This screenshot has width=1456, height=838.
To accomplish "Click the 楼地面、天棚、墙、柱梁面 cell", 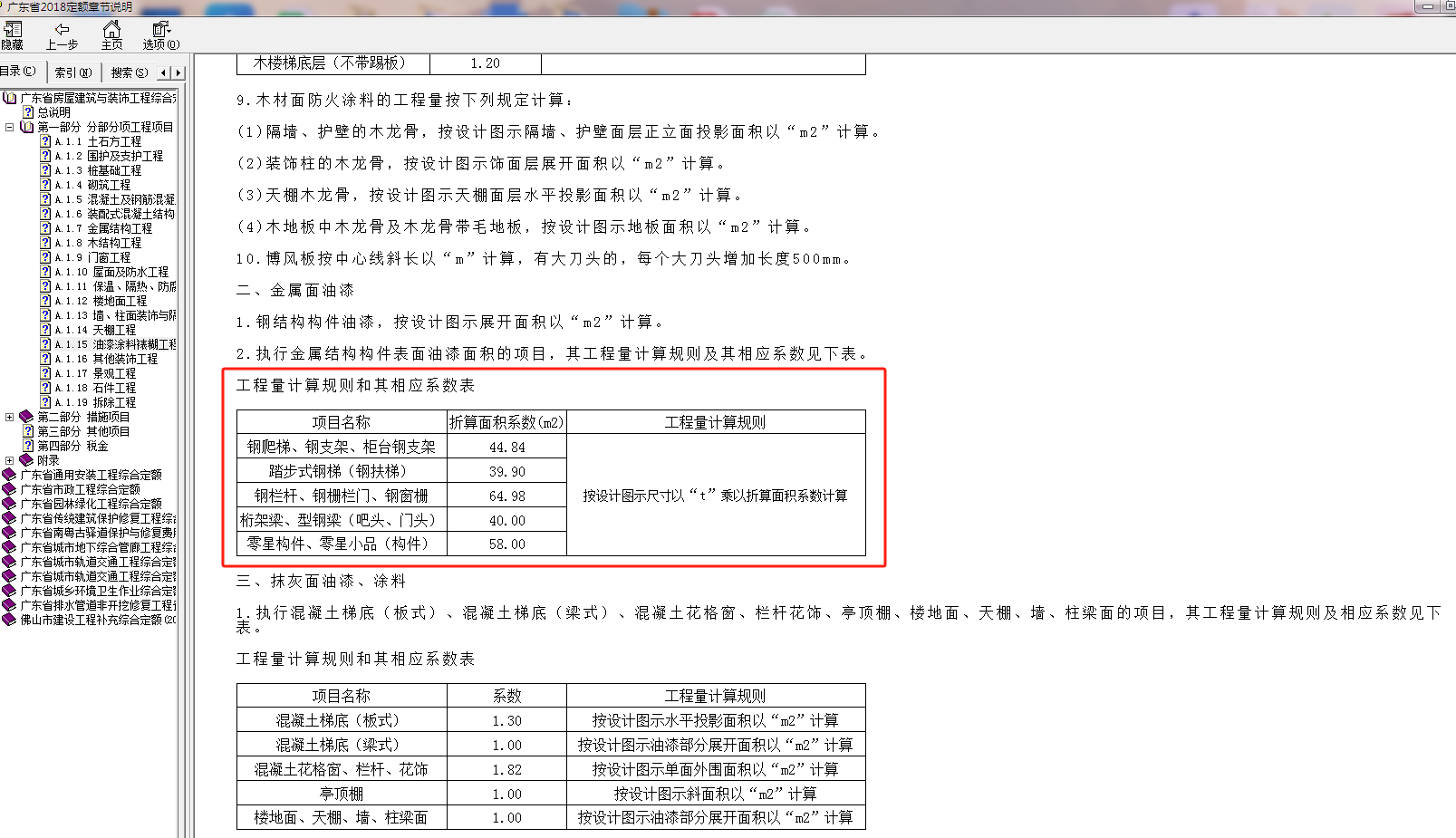I will click(x=342, y=817).
